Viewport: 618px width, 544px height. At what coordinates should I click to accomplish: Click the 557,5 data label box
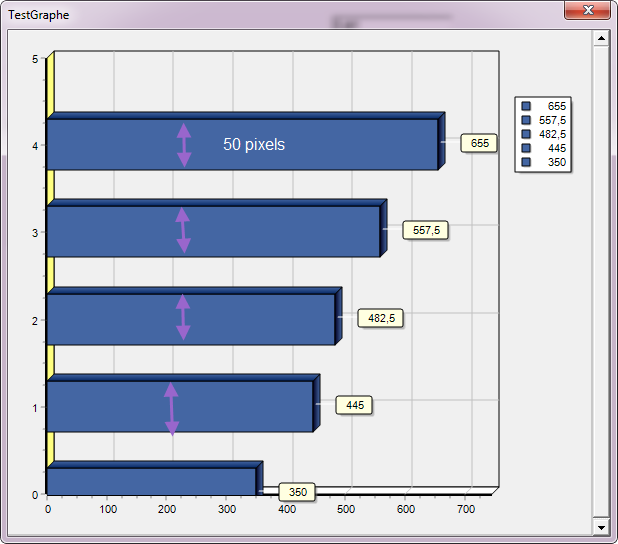point(425,230)
